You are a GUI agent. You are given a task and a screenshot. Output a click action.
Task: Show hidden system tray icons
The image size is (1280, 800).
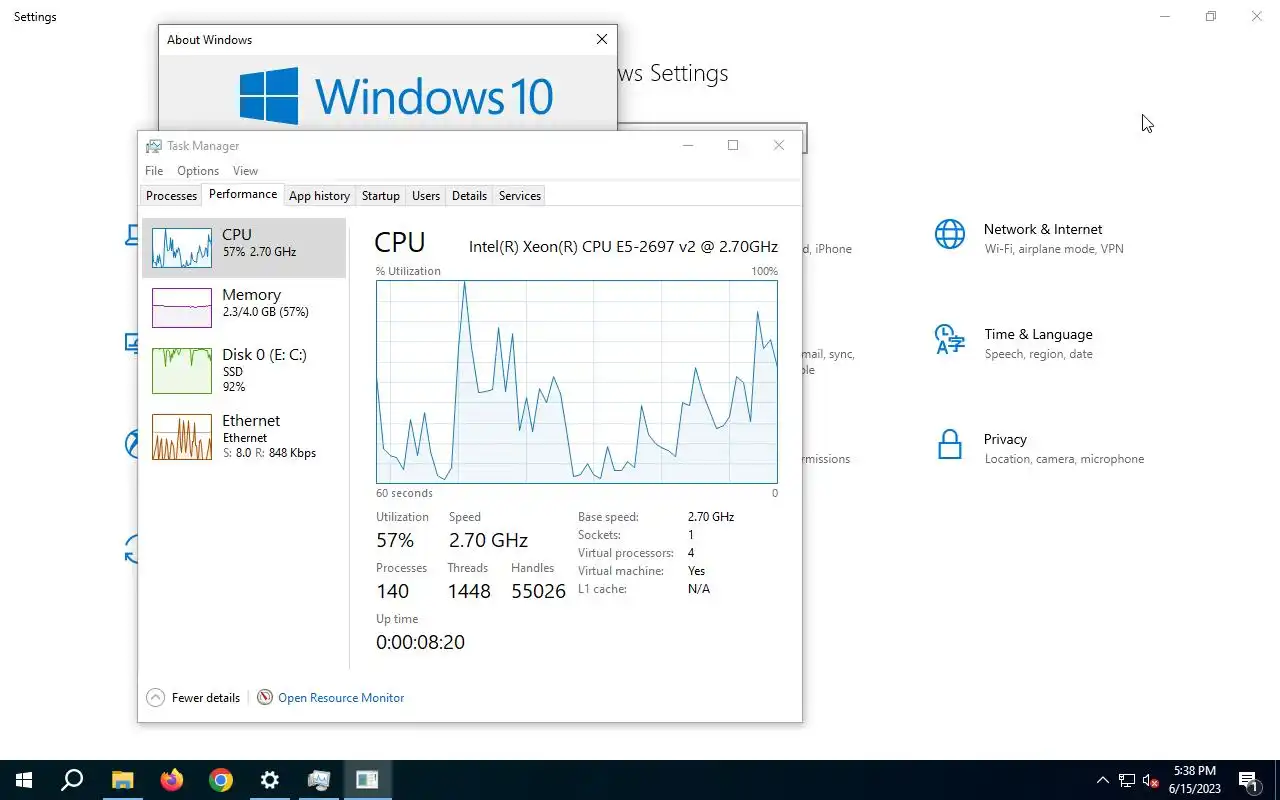click(x=1103, y=780)
